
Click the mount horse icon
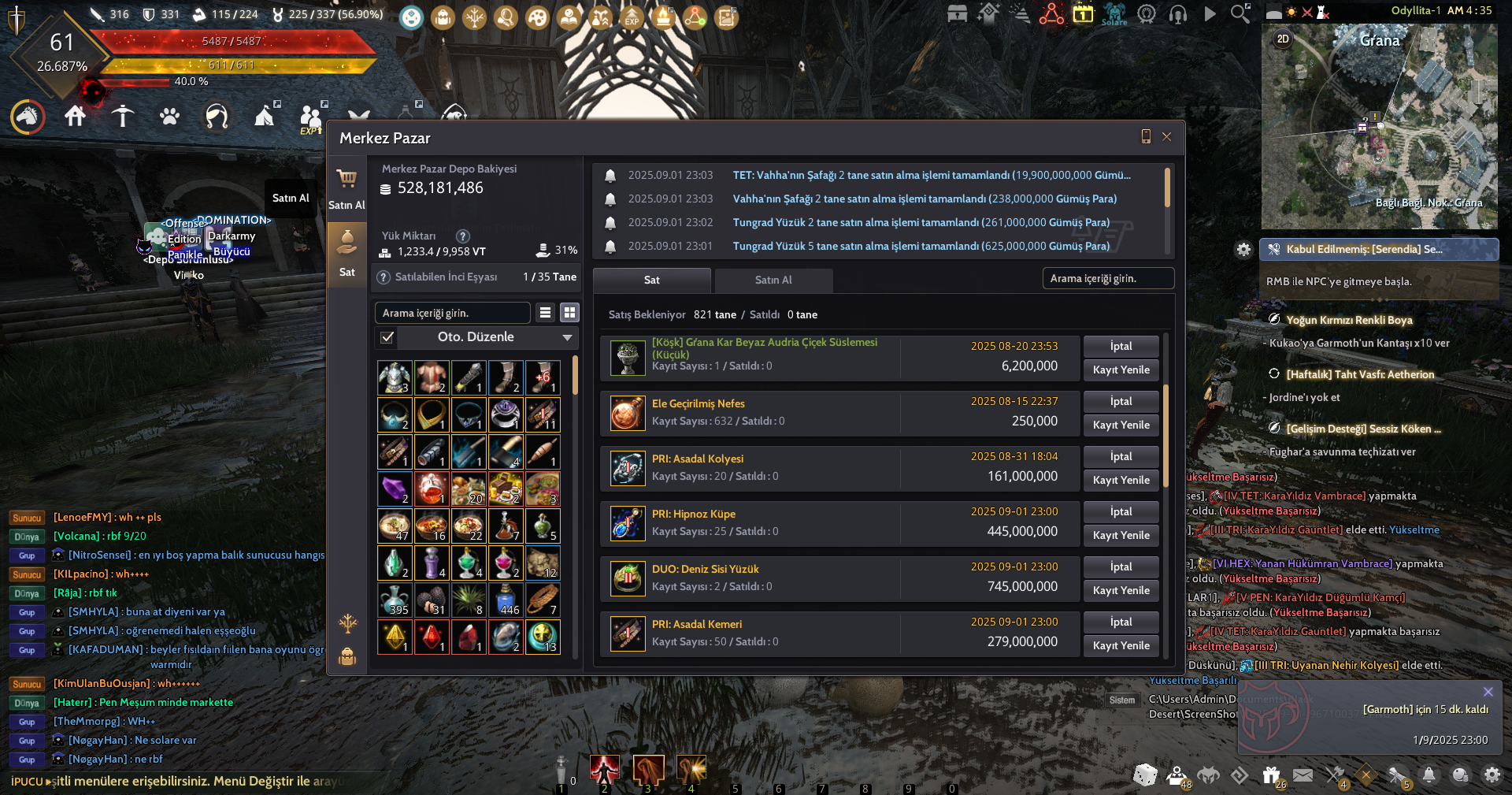pyautogui.click(x=28, y=117)
